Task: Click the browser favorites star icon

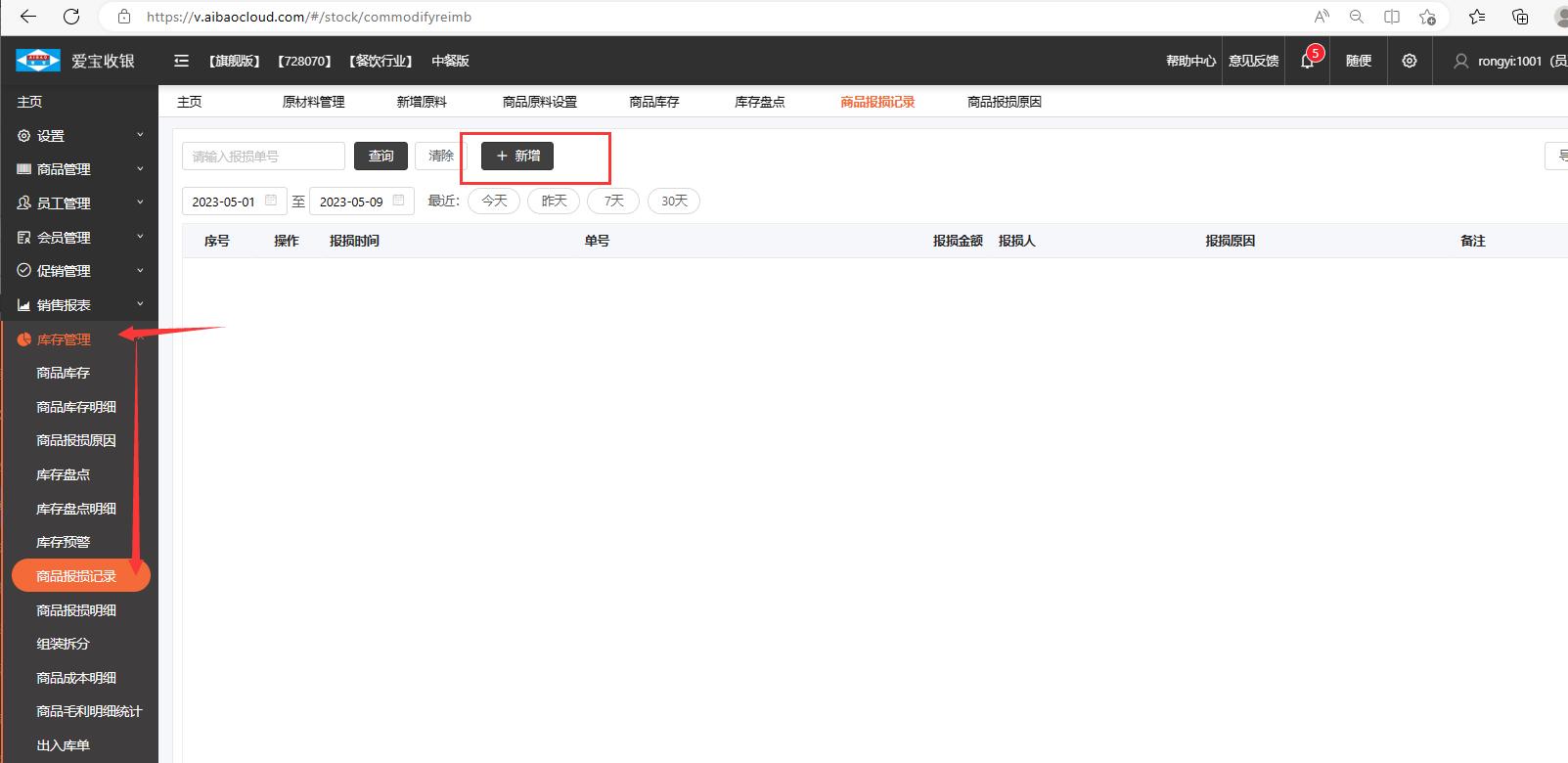Action: click(1477, 17)
